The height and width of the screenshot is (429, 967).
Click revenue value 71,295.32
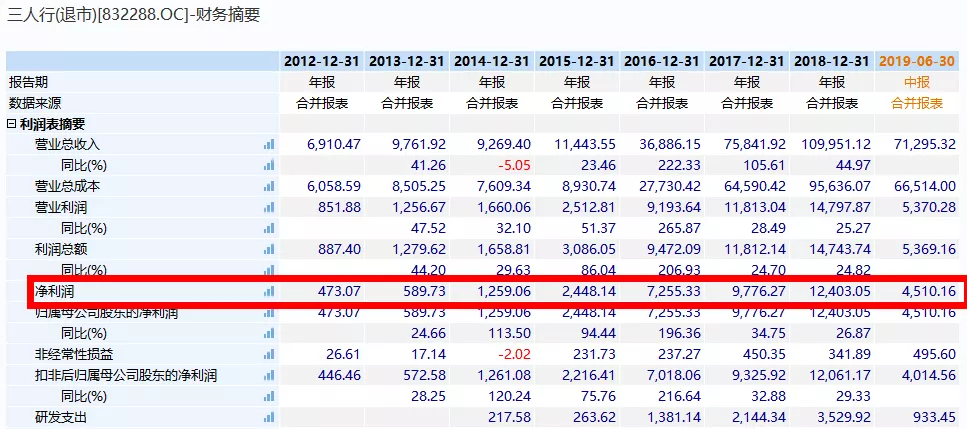(x=924, y=145)
